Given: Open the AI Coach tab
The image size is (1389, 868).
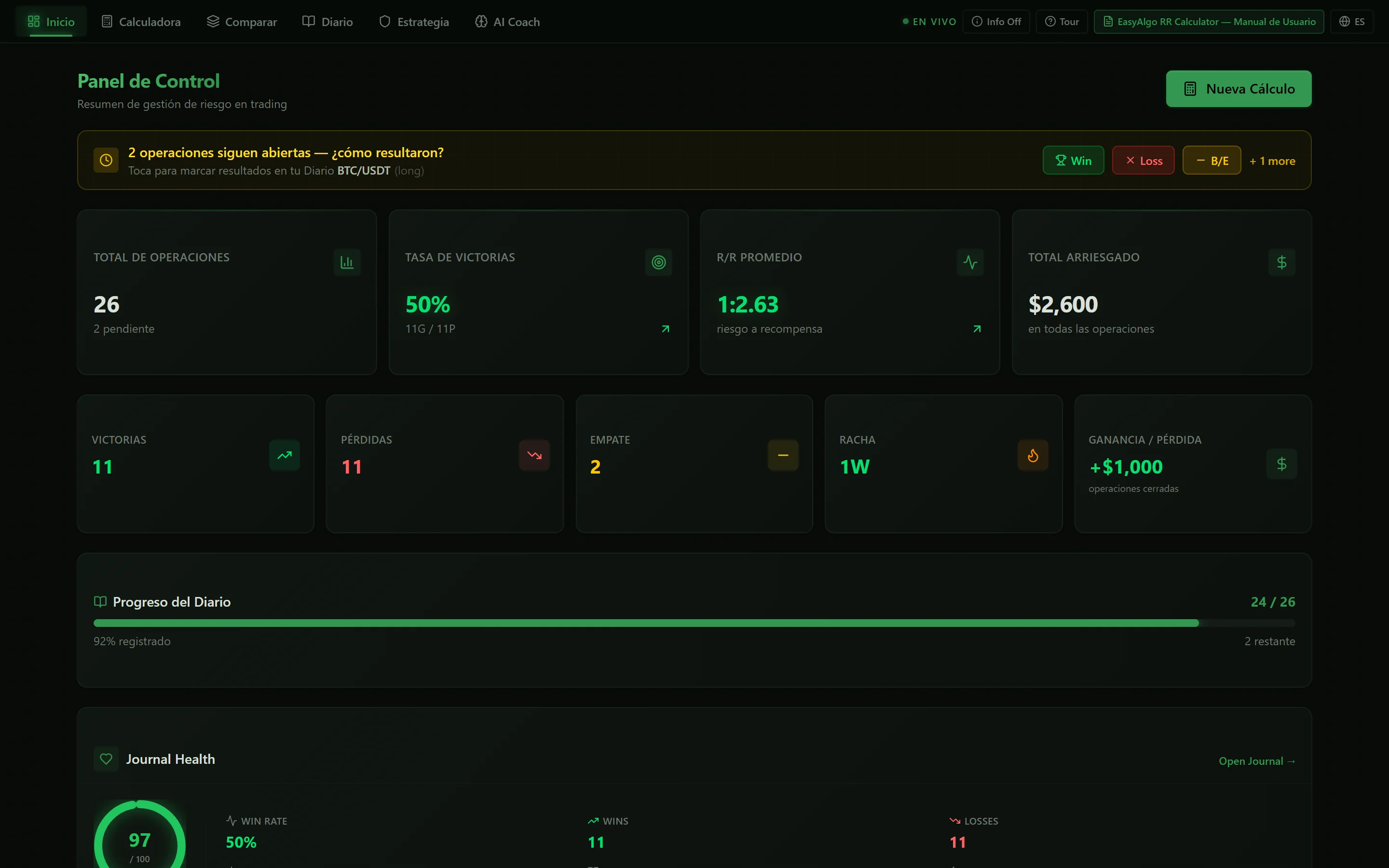Looking at the screenshot, I should click(507, 22).
